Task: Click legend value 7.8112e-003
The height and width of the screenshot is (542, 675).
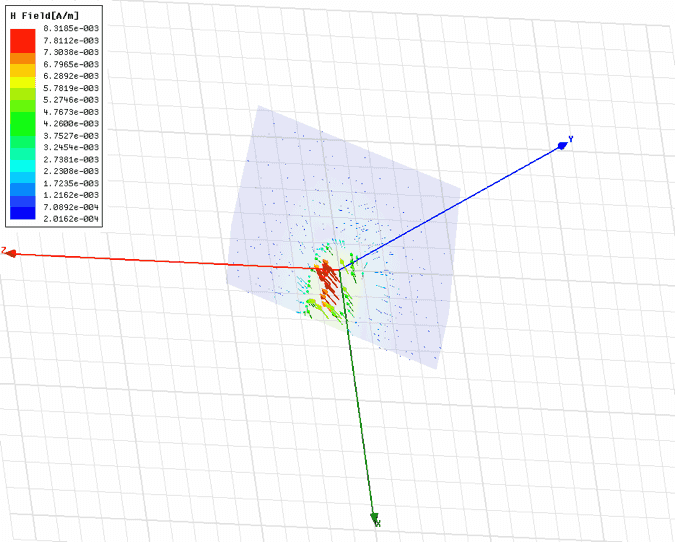Action: 71,40
